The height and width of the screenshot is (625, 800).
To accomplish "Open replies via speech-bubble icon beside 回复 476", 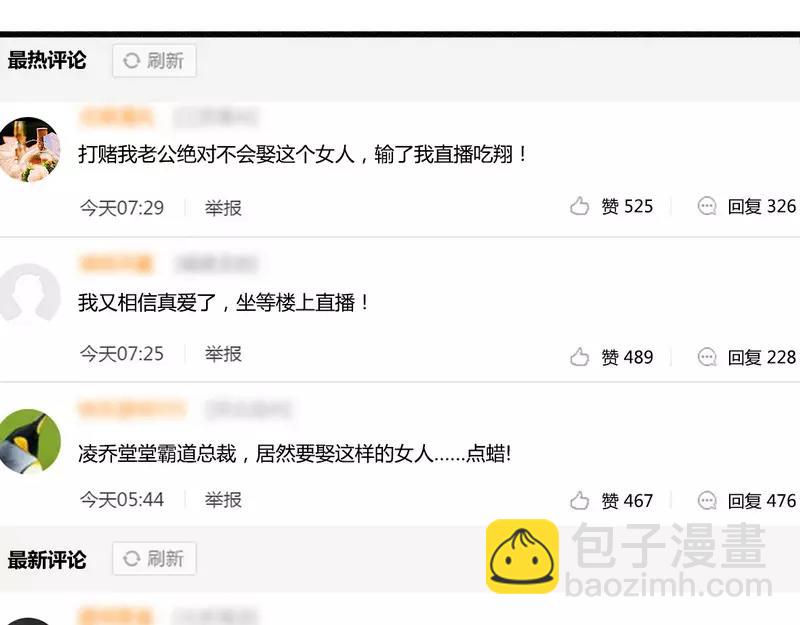I will tap(707, 501).
